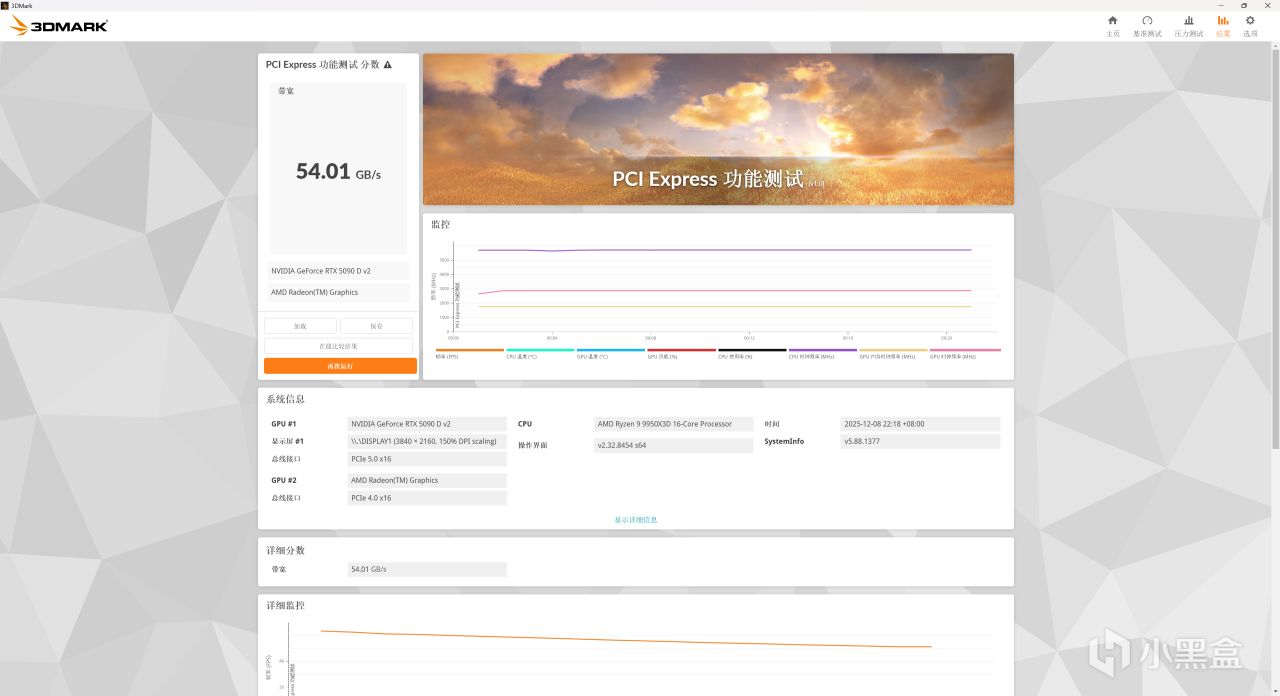1280x696 pixels.
Task: Click the 加载 load button
Action: click(x=300, y=326)
